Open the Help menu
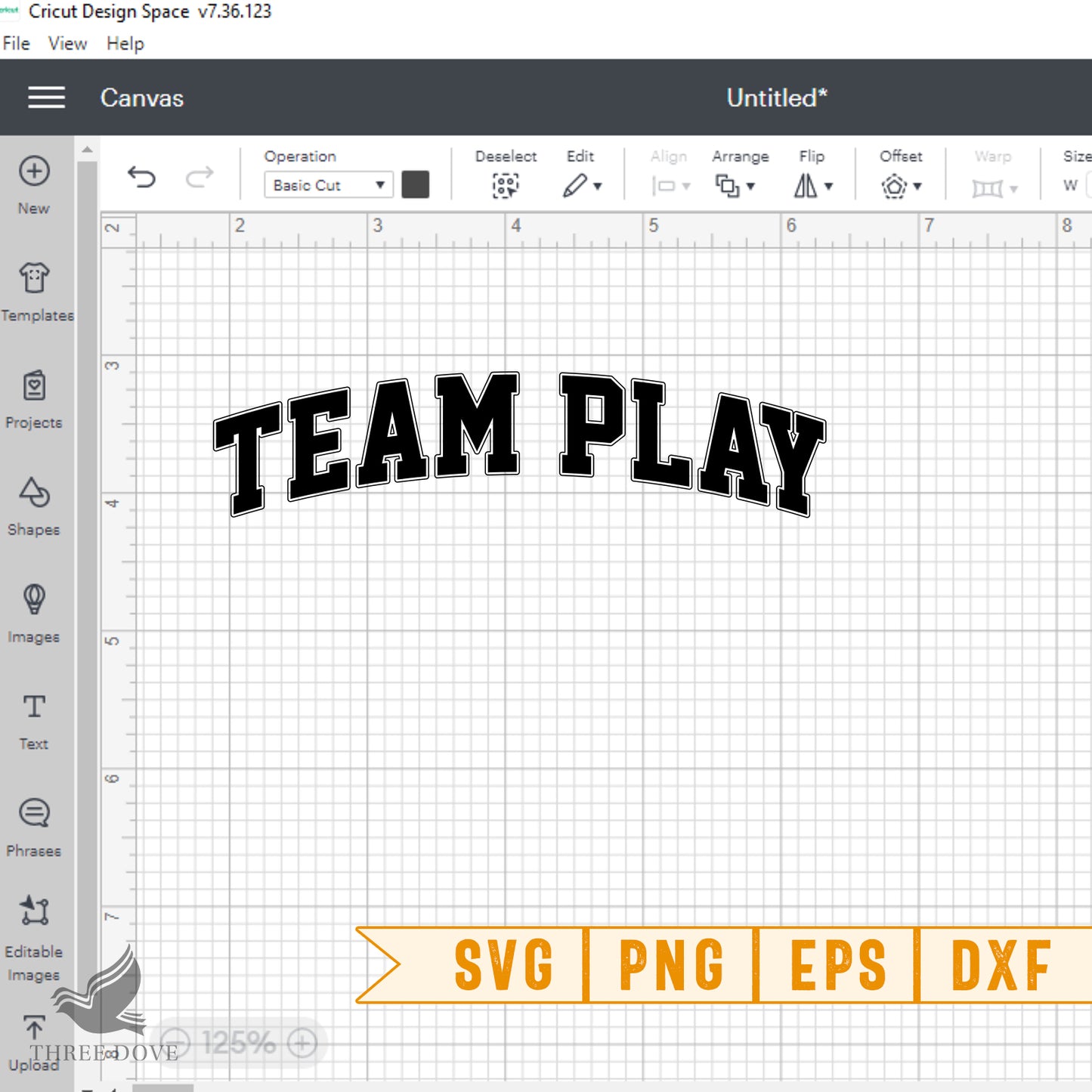This screenshot has height=1092, width=1092. coord(125,44)
